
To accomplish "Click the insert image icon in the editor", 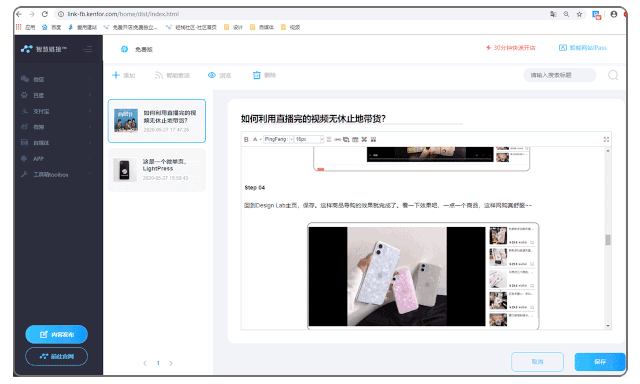I will (346, 140).
